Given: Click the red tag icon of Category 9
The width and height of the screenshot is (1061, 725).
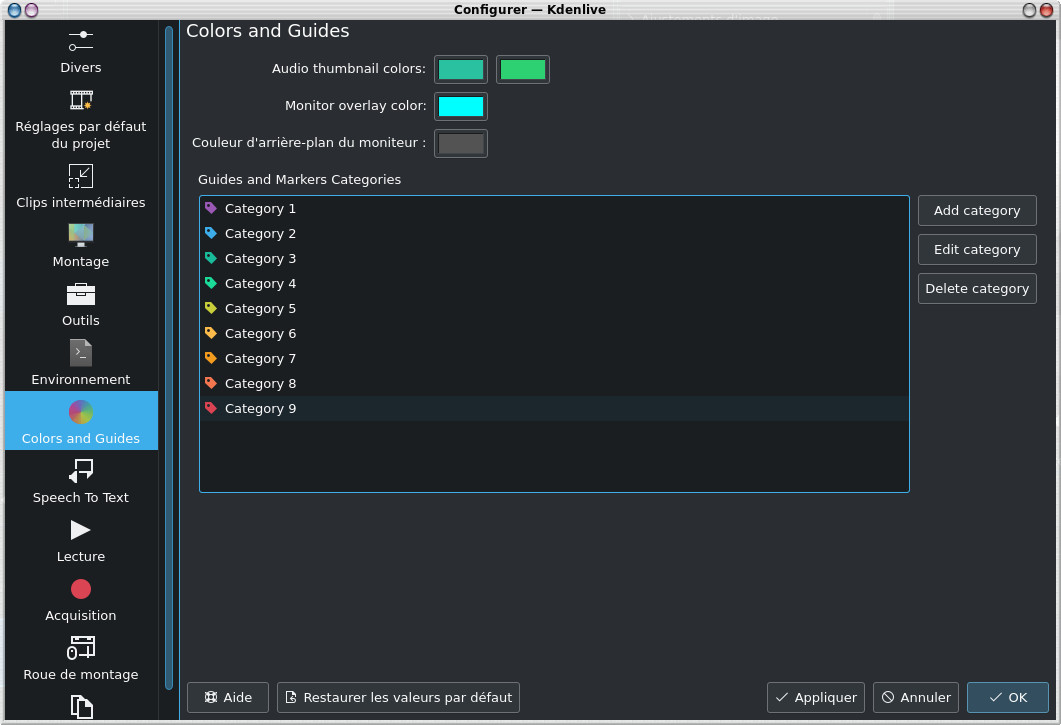Looking at the screenshot, I should click(x=211, y=408).
